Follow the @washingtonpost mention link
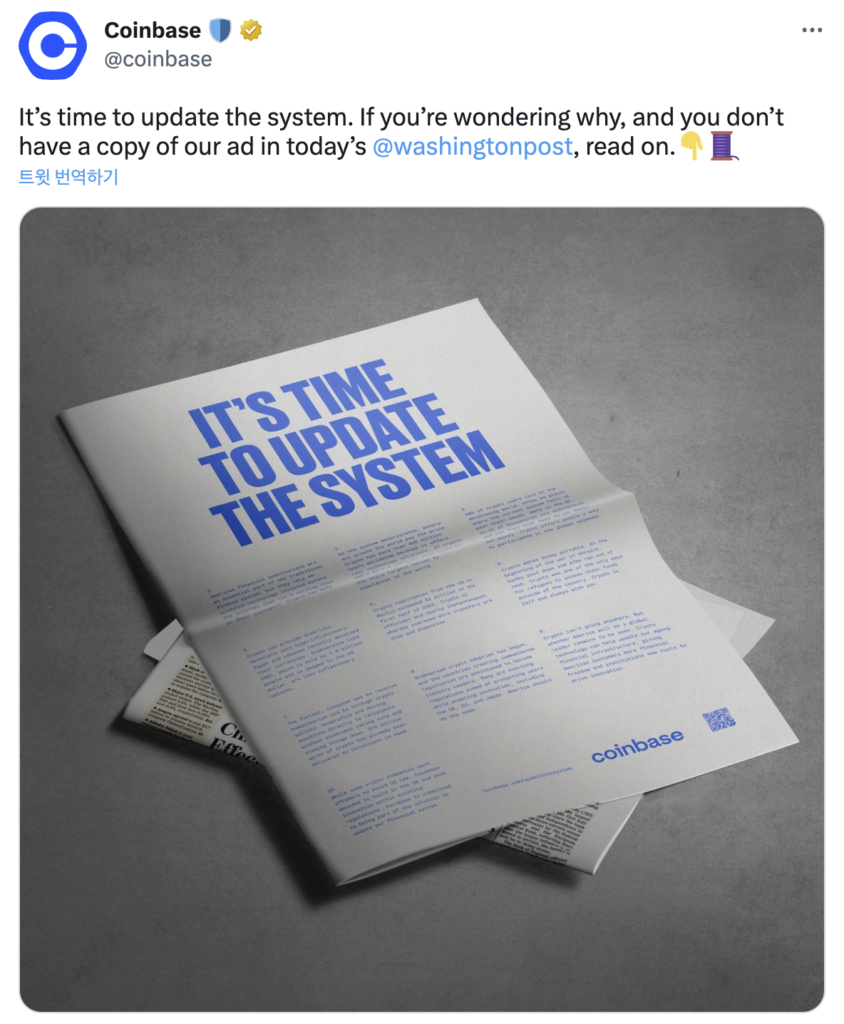844x1024 pixels. tap(472, 146)
